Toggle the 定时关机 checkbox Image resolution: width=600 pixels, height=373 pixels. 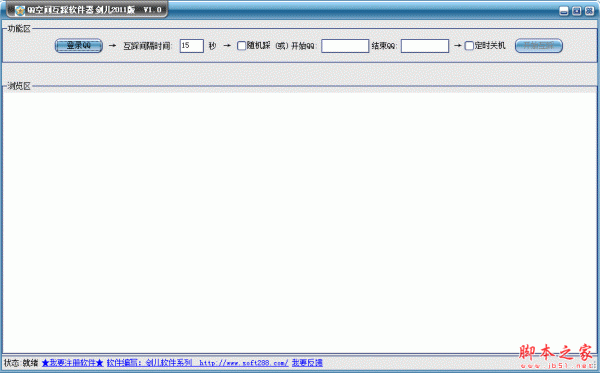click(x=469, y=46)
